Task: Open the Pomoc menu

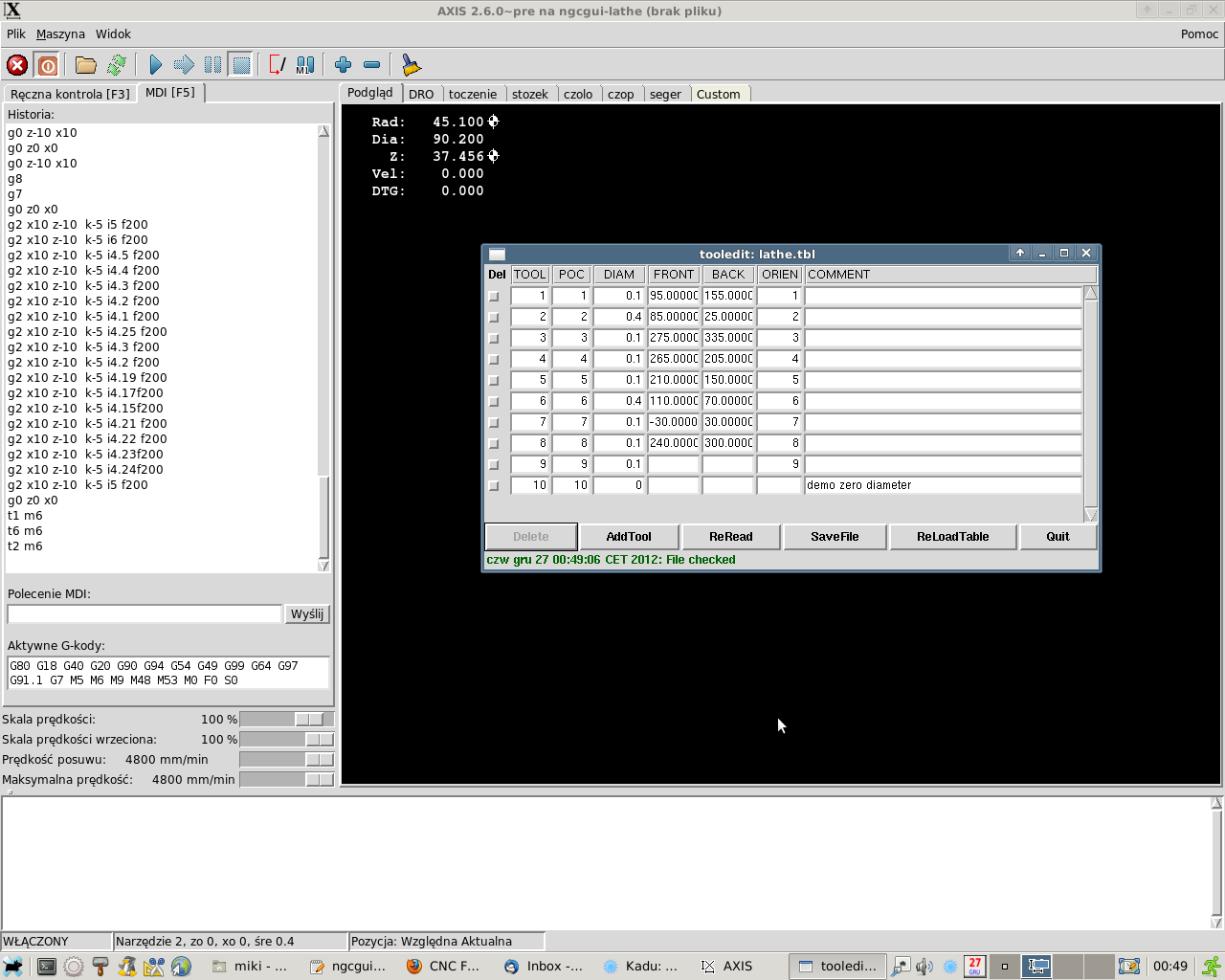Action: coord(1199,33)
